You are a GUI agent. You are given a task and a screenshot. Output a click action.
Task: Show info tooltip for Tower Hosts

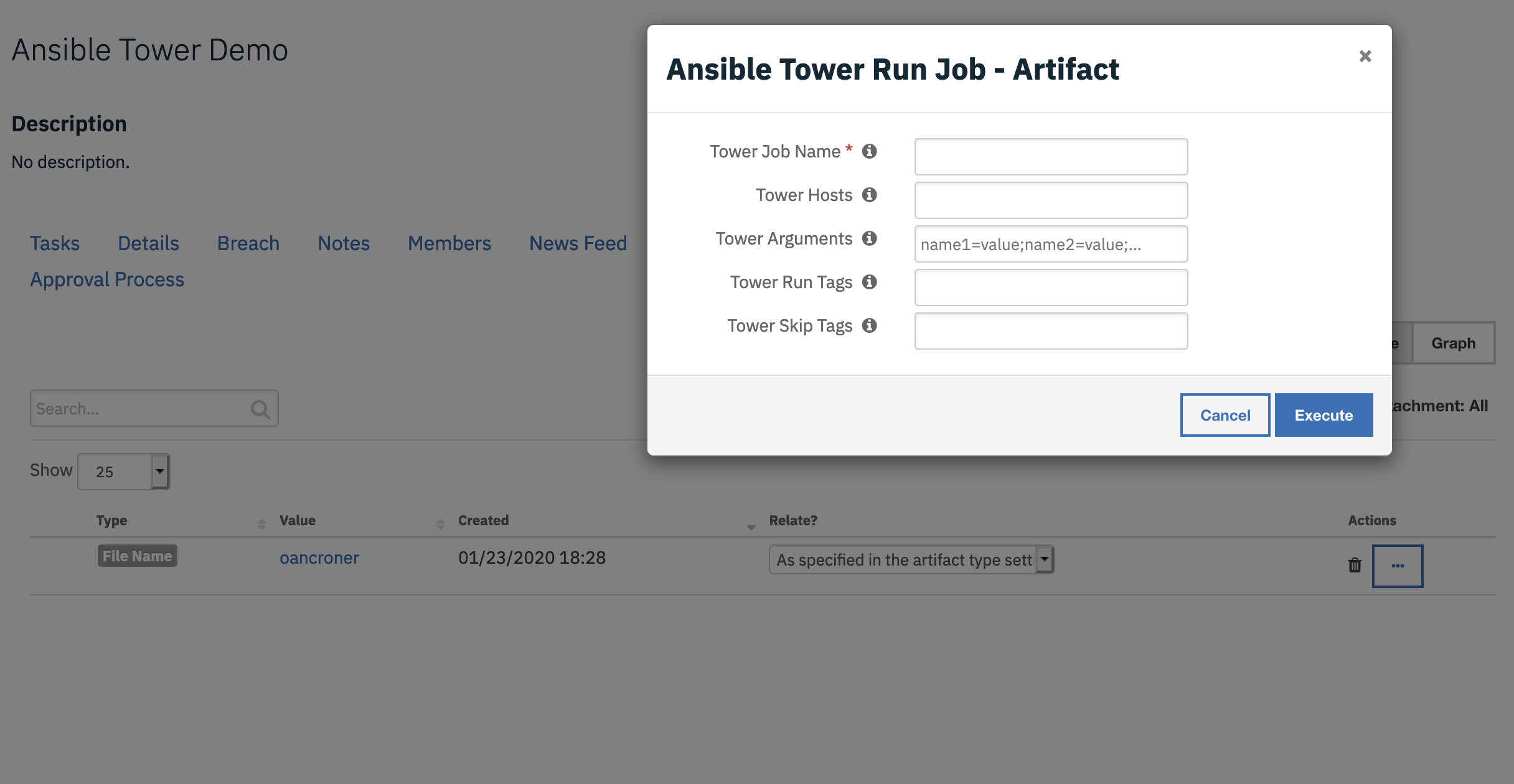(870, 195)
